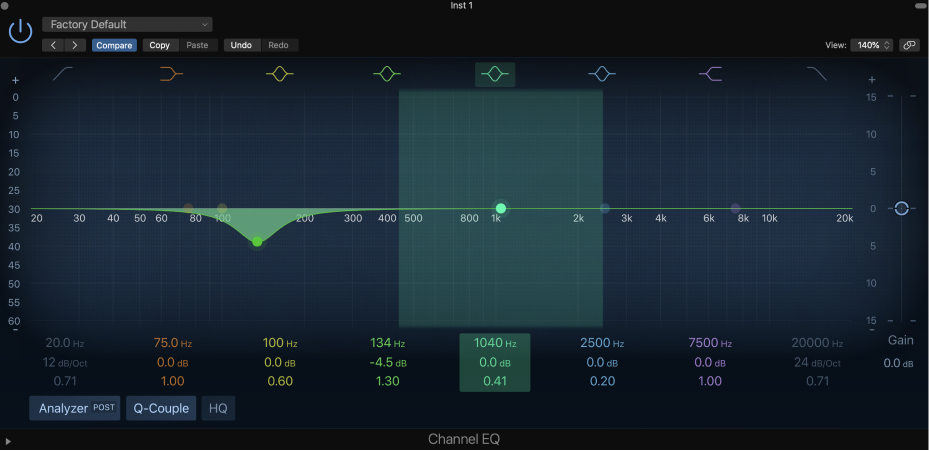Enable the low-pass filter band icon
The width and height of the screenshot is (929, 451).
coord(817,74)
